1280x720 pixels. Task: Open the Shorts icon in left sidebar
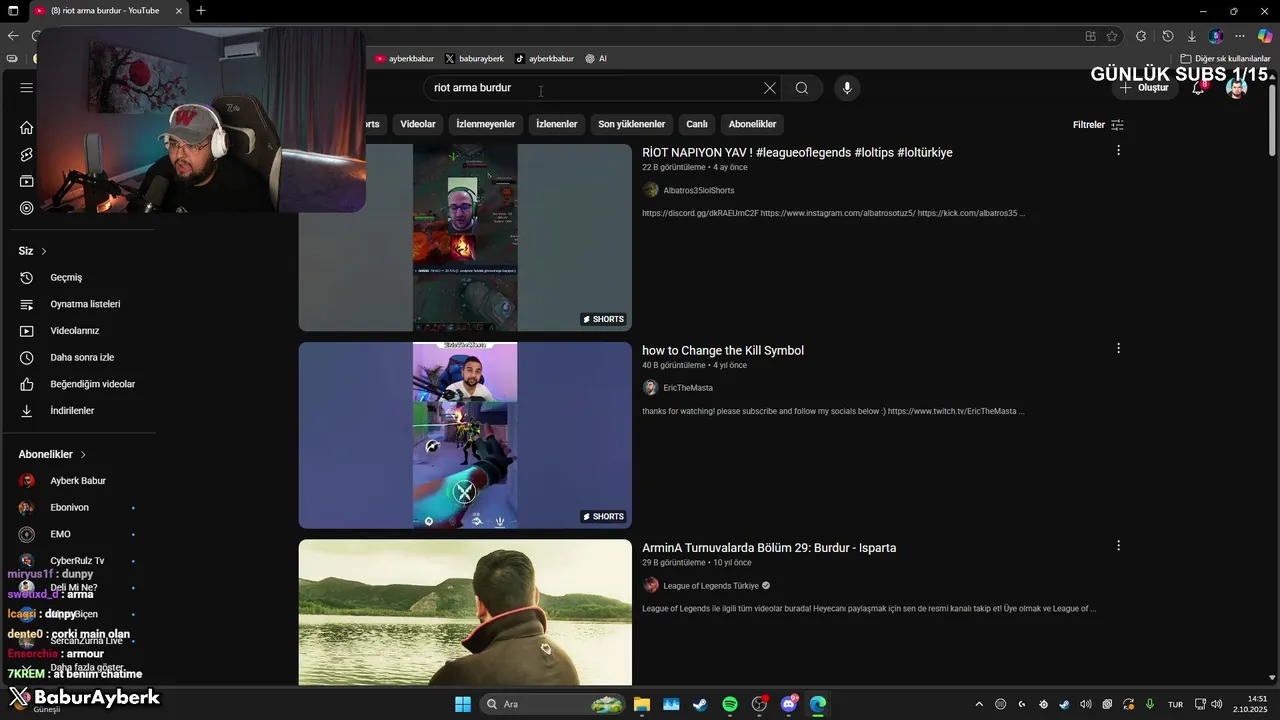[27, 155]
